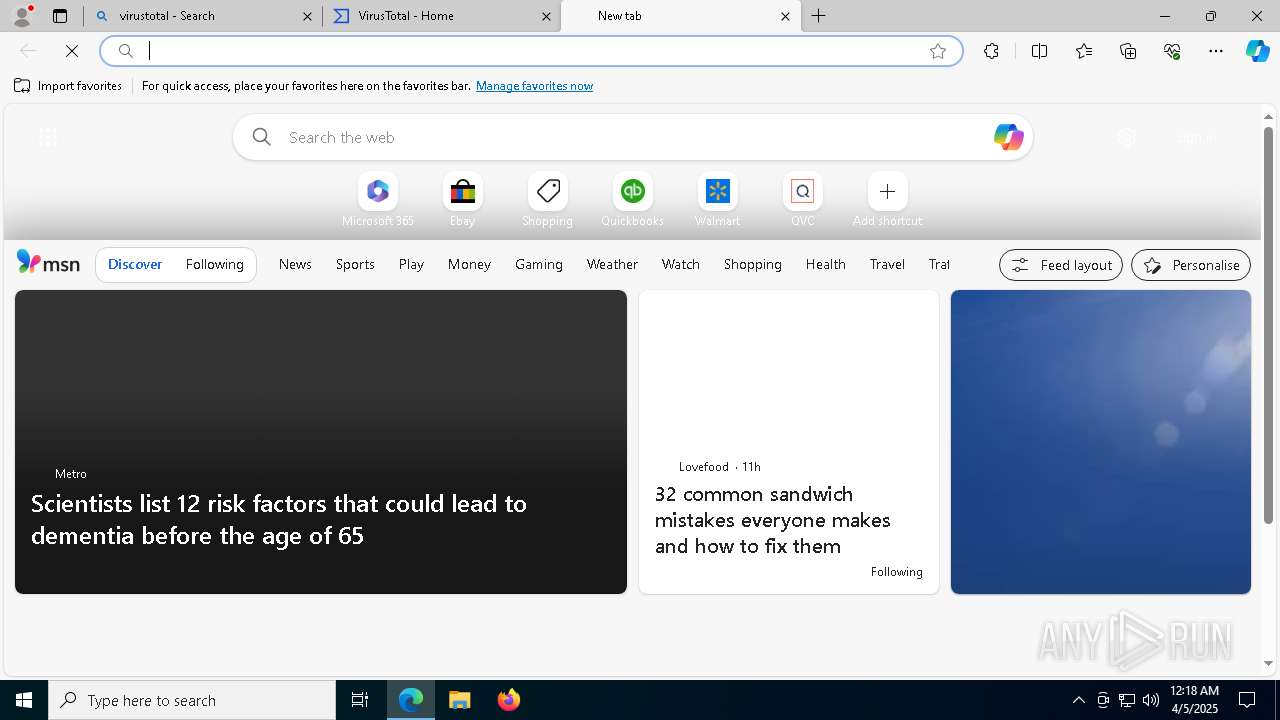Open Collections icon in toolbar

click(x=1128, y=51)
